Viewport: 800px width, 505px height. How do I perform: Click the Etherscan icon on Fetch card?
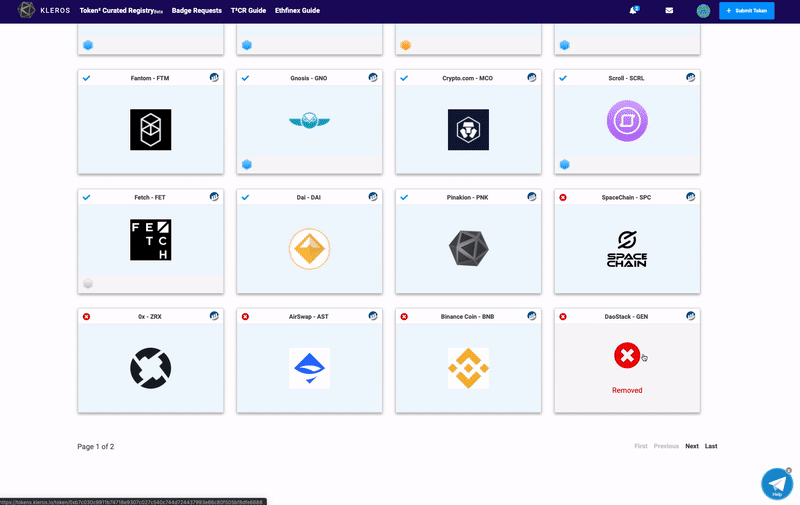tap(214, 196)
